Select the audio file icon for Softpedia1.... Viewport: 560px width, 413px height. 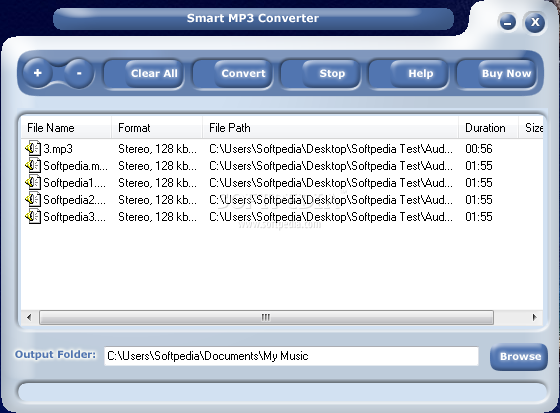pos(33,183)
